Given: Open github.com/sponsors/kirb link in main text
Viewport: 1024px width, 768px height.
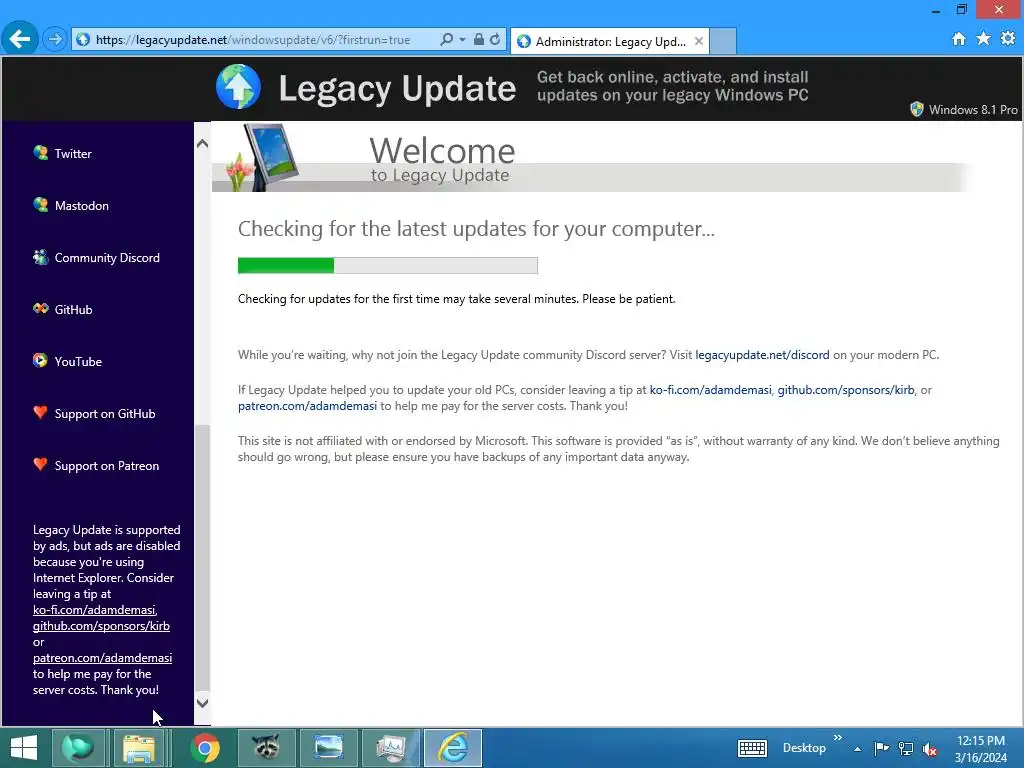Looking at the screenshot, I should 846,390.
